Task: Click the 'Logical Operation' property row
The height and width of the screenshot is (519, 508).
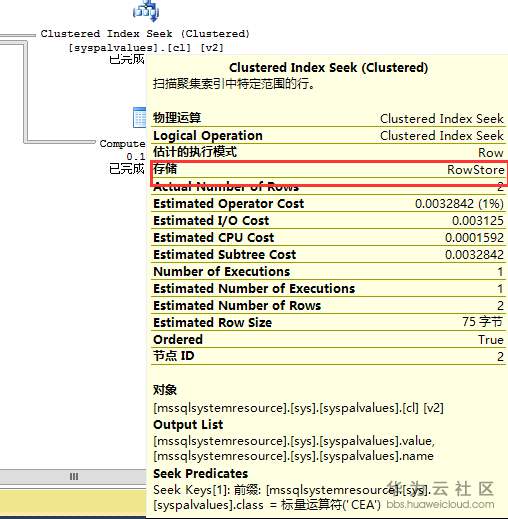Action: point(328,136)
